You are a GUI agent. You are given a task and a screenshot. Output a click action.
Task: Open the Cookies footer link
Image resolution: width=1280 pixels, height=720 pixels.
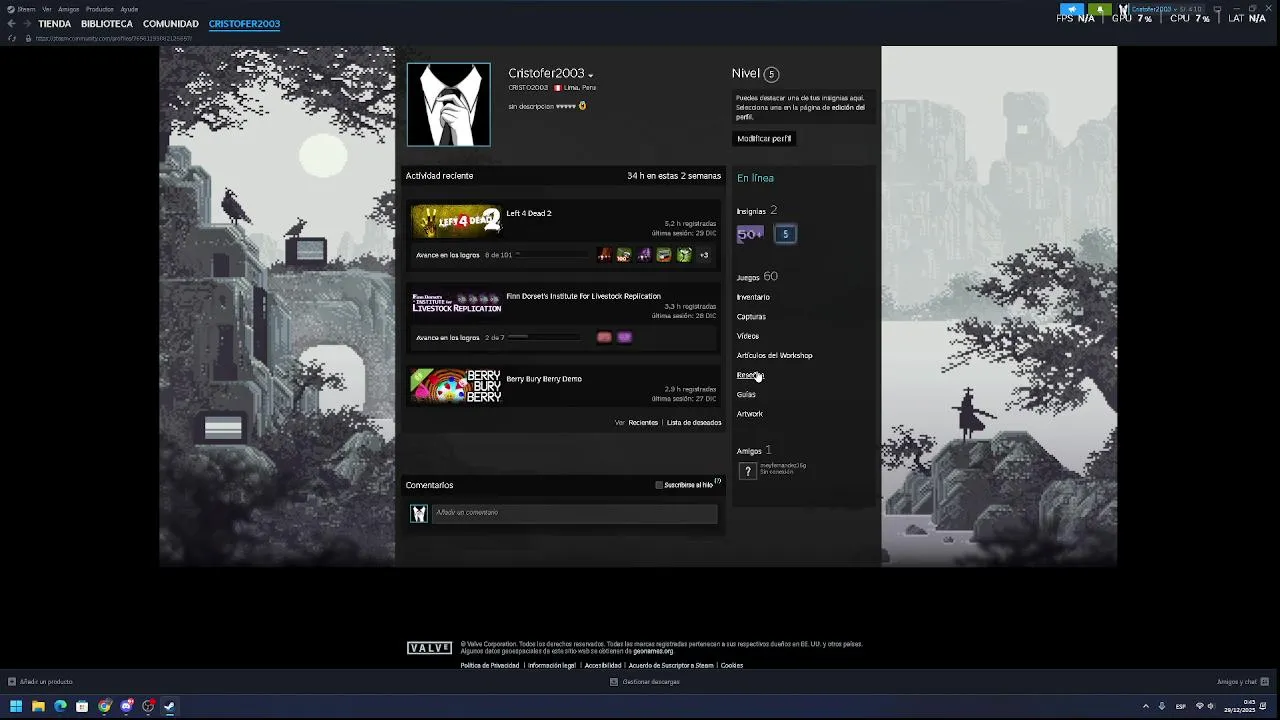732,666
